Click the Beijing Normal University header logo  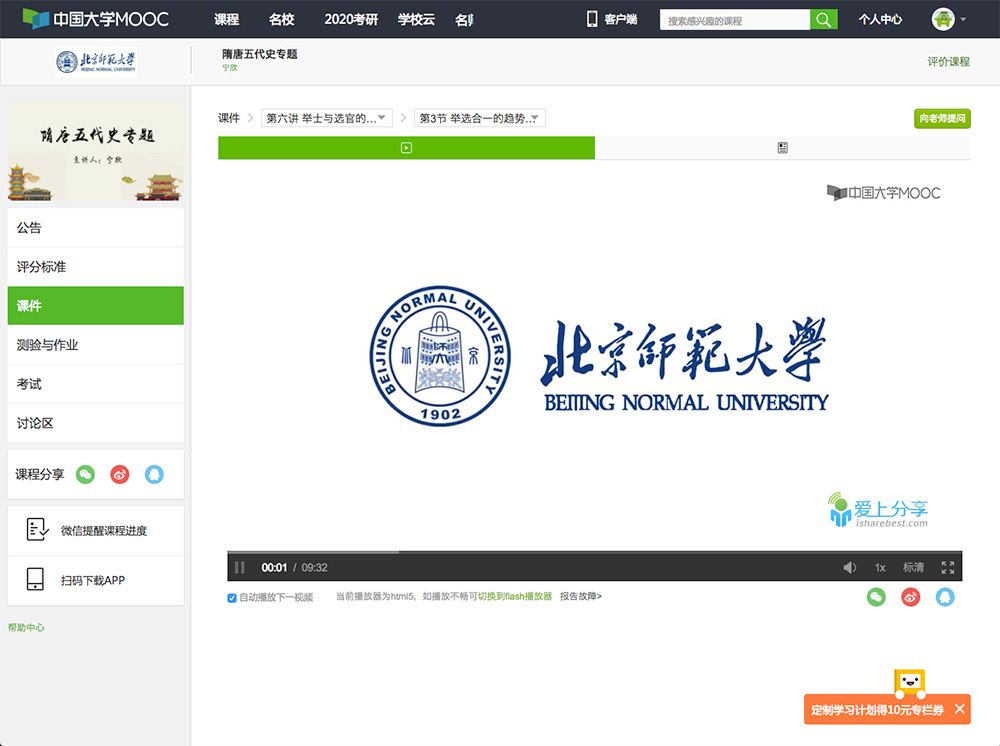click(96, 62)
